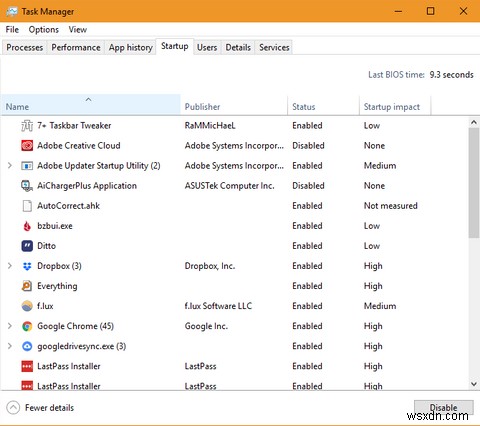Select the Everything entry name
480x426 pixels.
pos(57,286)
